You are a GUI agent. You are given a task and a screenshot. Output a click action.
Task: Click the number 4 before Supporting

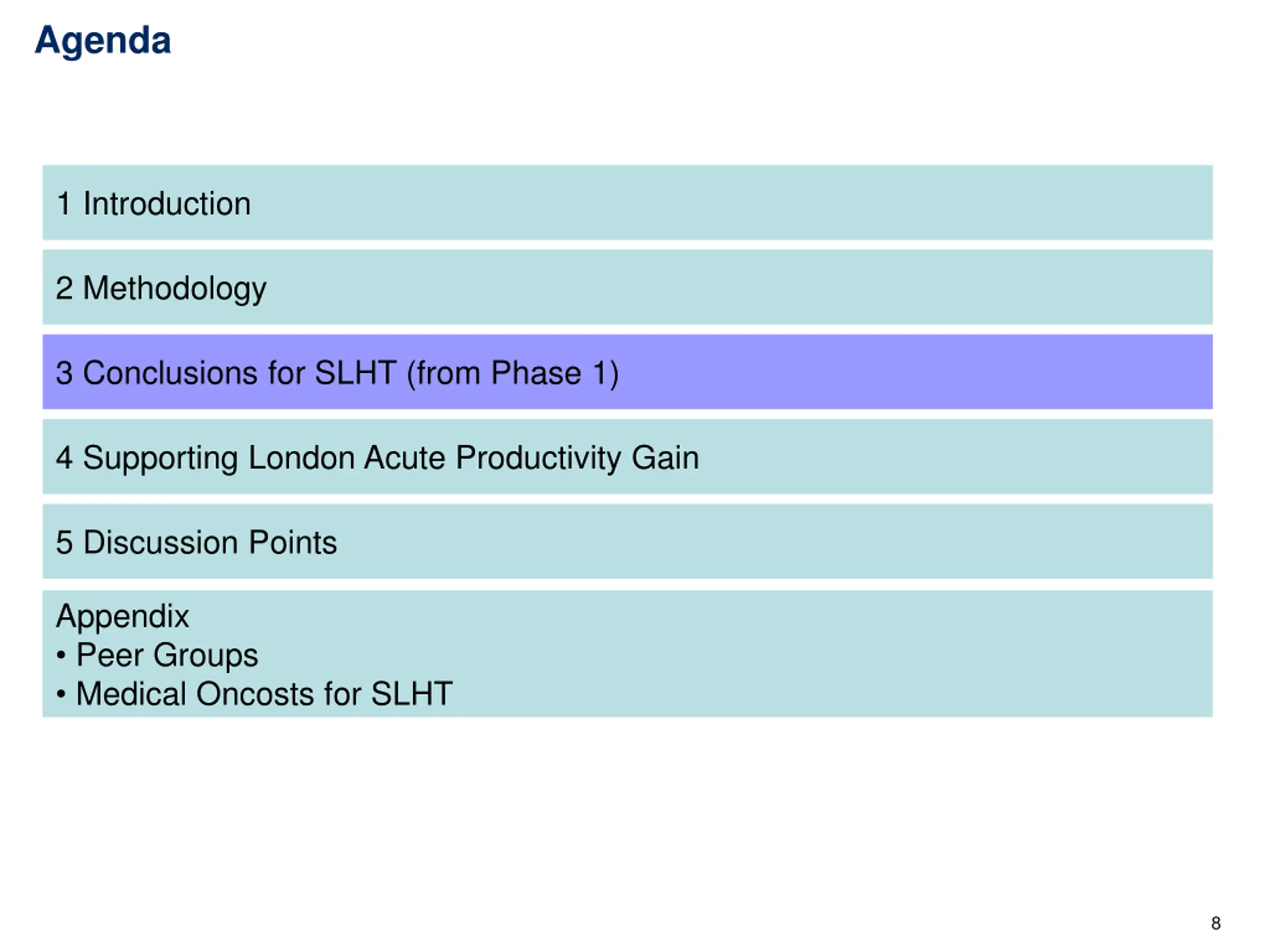click(x=64, y=458)
